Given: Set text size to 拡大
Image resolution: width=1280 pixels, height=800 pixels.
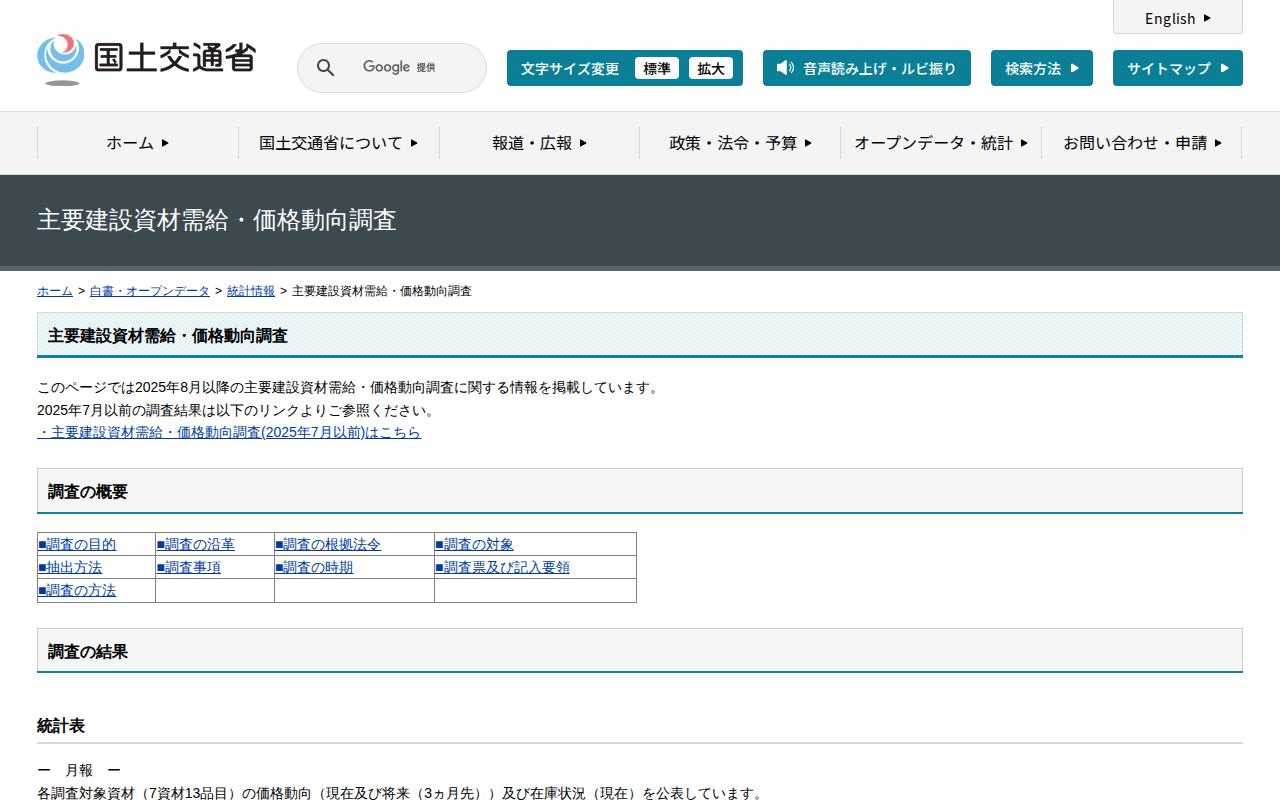Looking at the screenshot, I should [710, 69].
